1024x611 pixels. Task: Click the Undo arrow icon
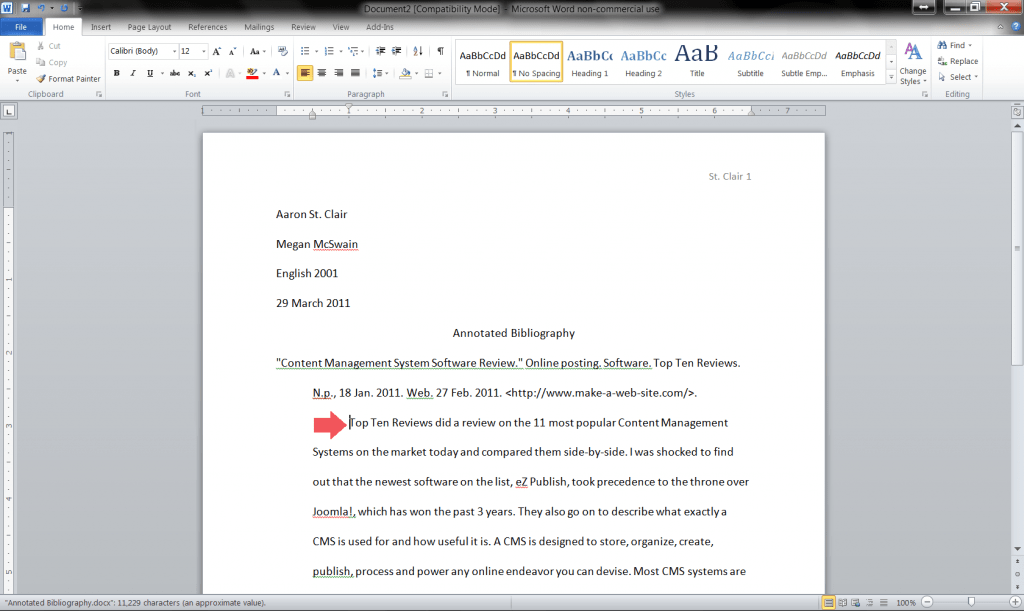pos(40,8)
